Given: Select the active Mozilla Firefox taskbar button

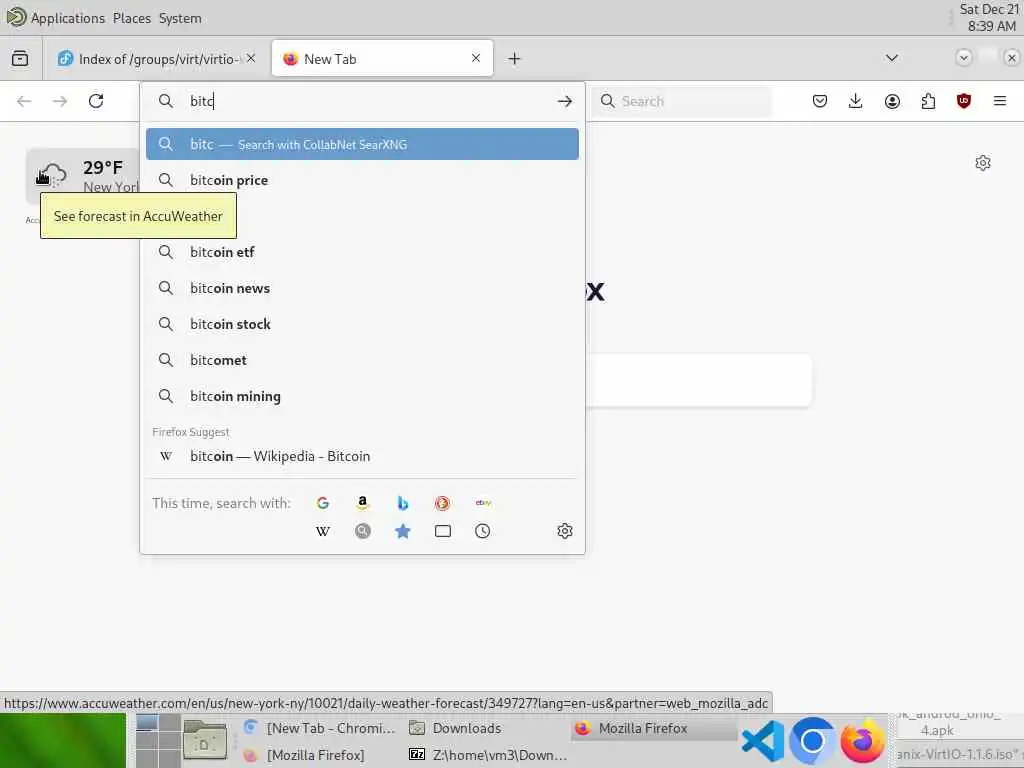Looking at the screenshot, I should (x=653, y=728).
